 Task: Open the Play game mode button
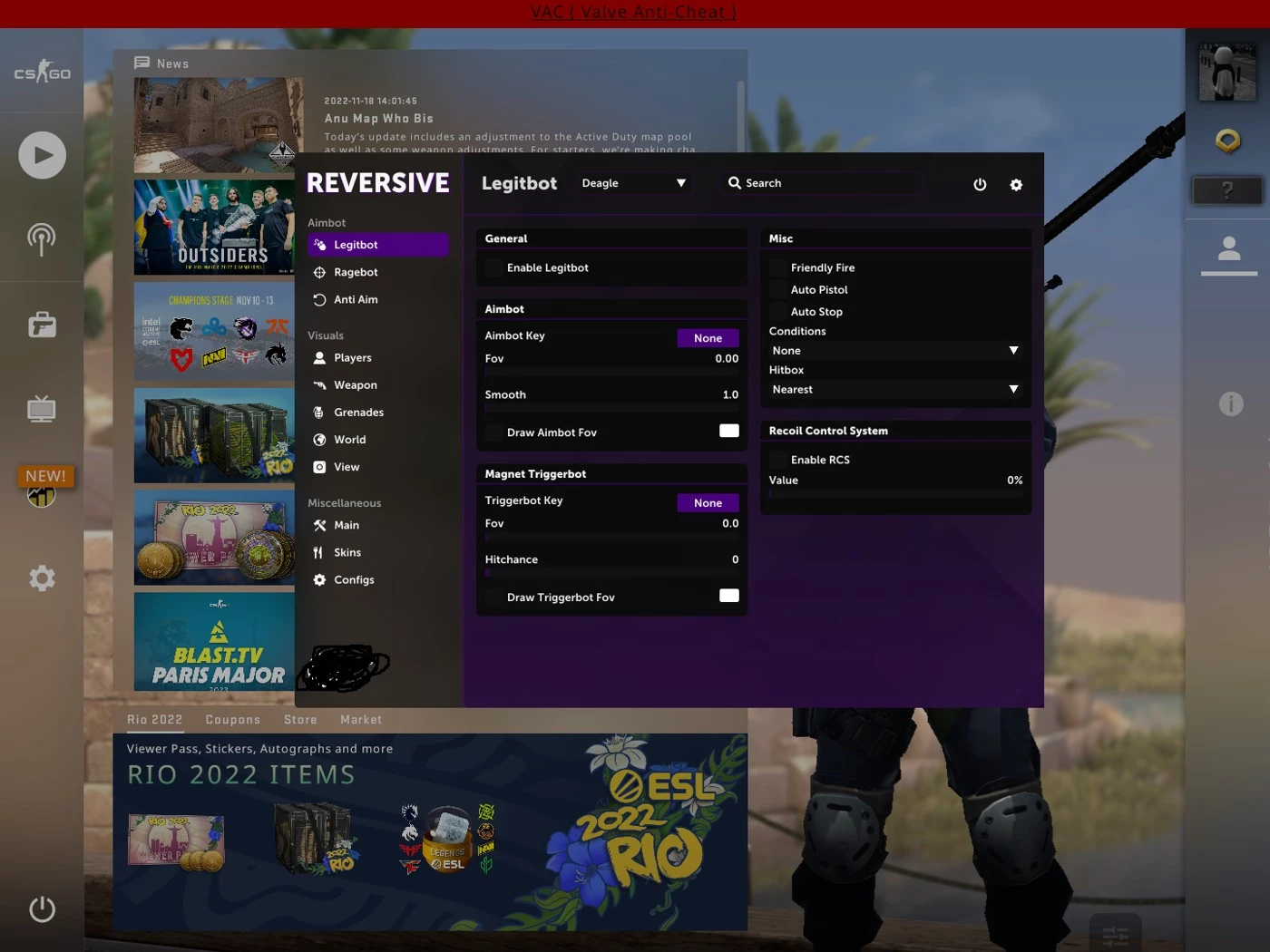pyautogui.click(x=42, y=155)
